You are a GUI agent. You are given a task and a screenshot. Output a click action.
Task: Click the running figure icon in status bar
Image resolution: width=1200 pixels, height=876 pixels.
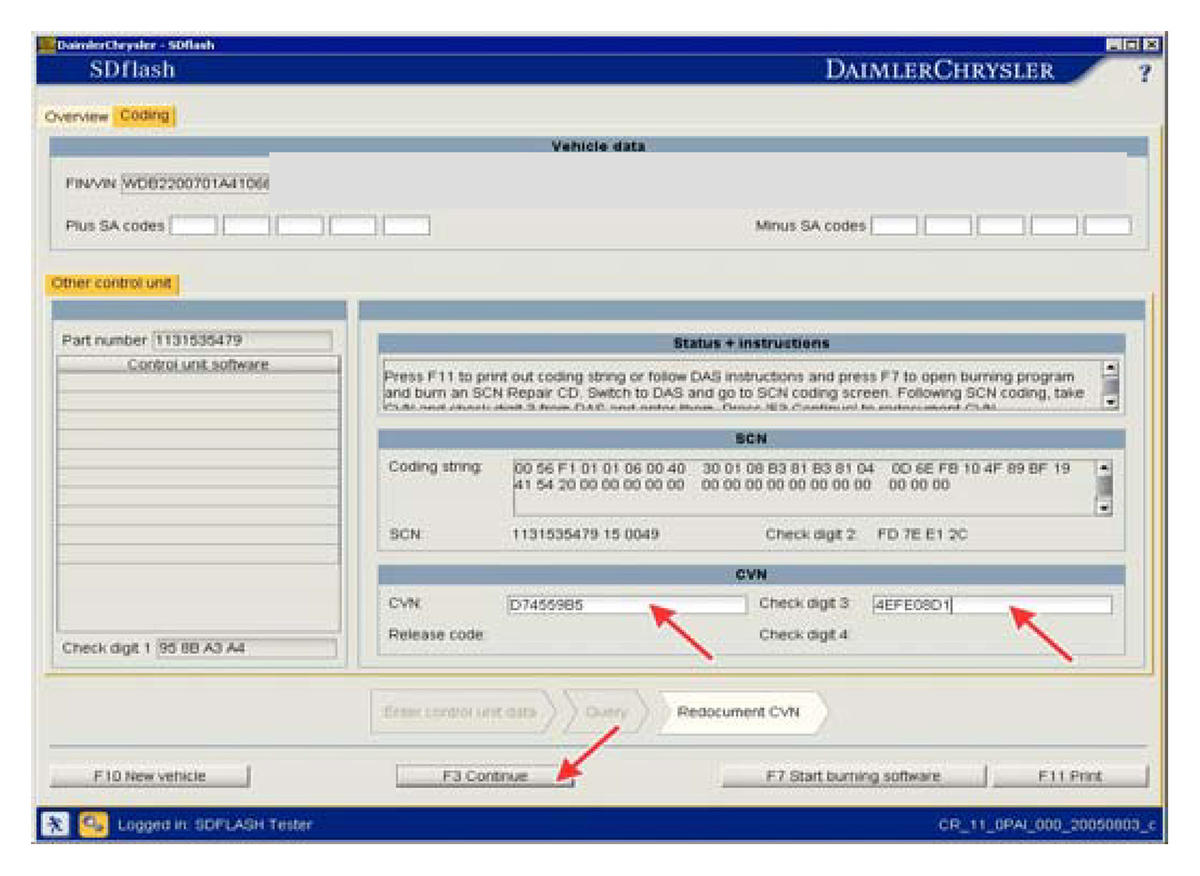(x=52, y=825)
